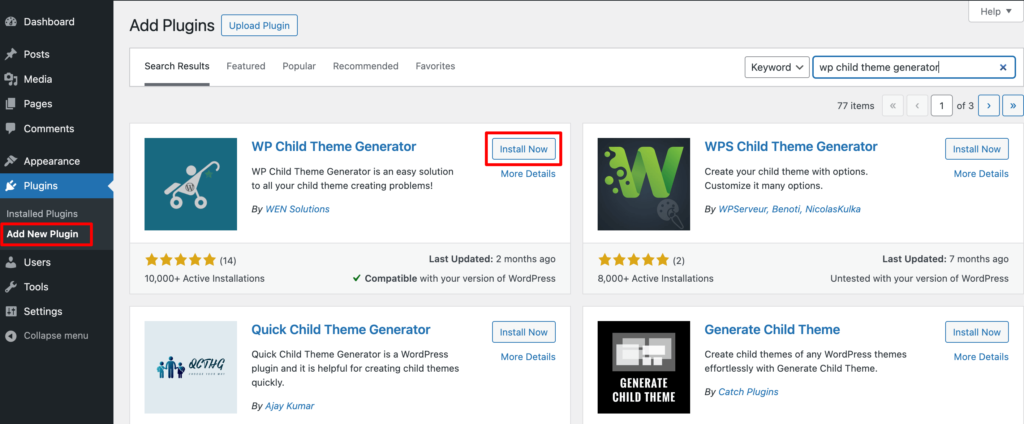Open More Details for WPS Child Theme Generator
This screenshot has height=424, width=1024.
(981, 174)
